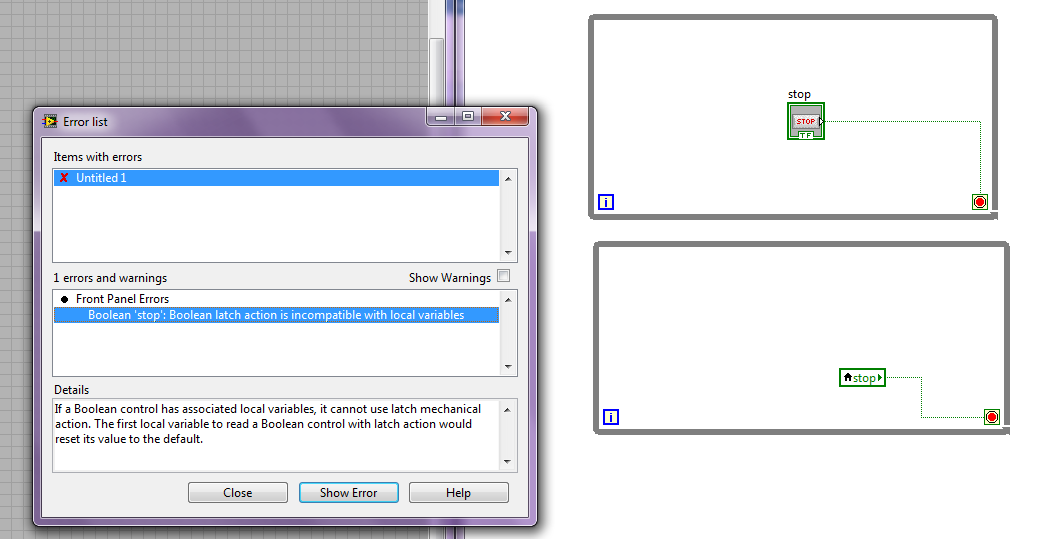The height and width of the screenshot is (539, 1047).
Task: Select the Boolean latch action error row
Action: tap(276, 315)
